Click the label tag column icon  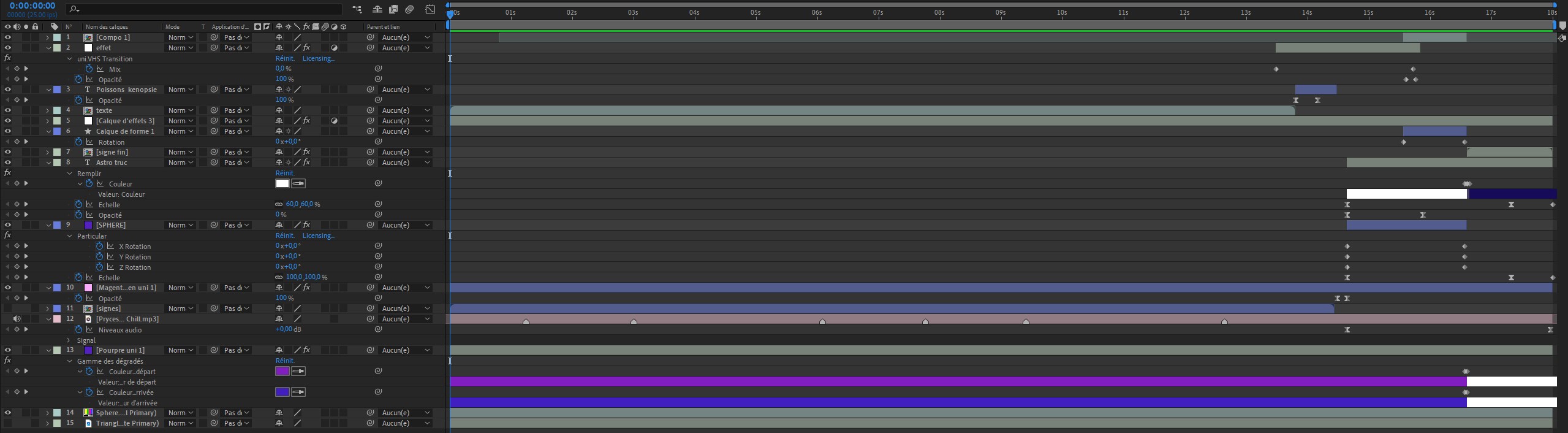pos(55,26)
